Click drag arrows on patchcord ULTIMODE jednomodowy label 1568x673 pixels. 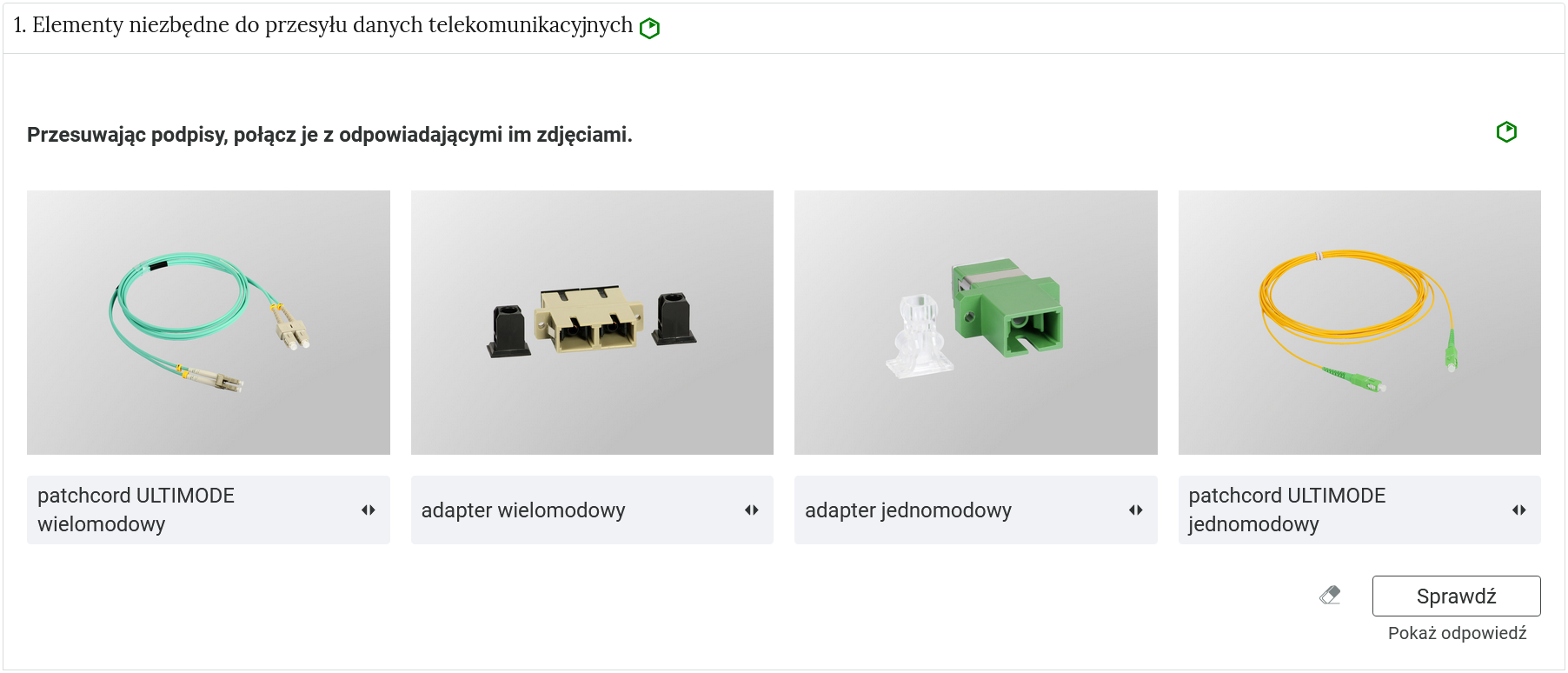(1519, 510)
